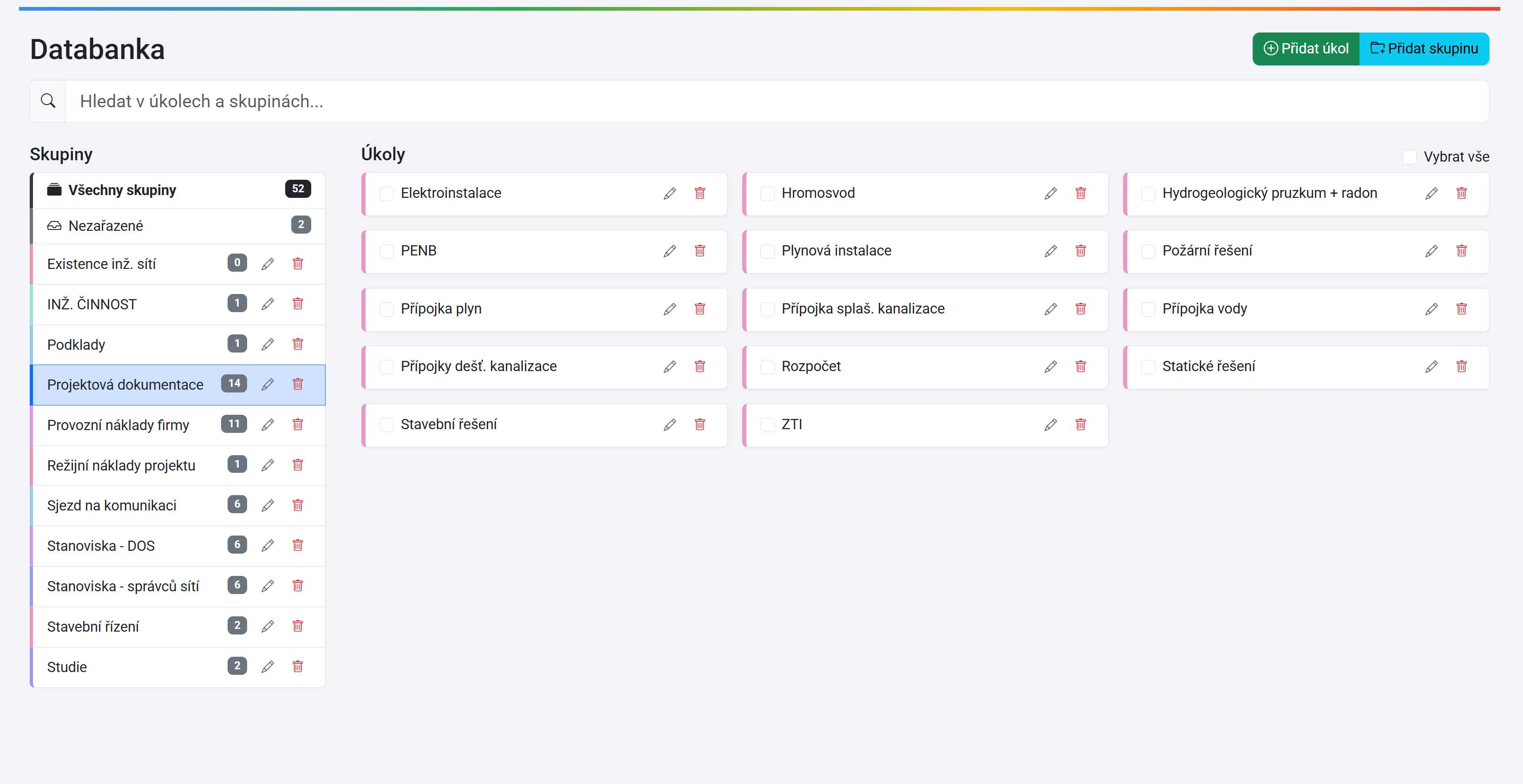Click the search magnifier icon

pos(48,101)
